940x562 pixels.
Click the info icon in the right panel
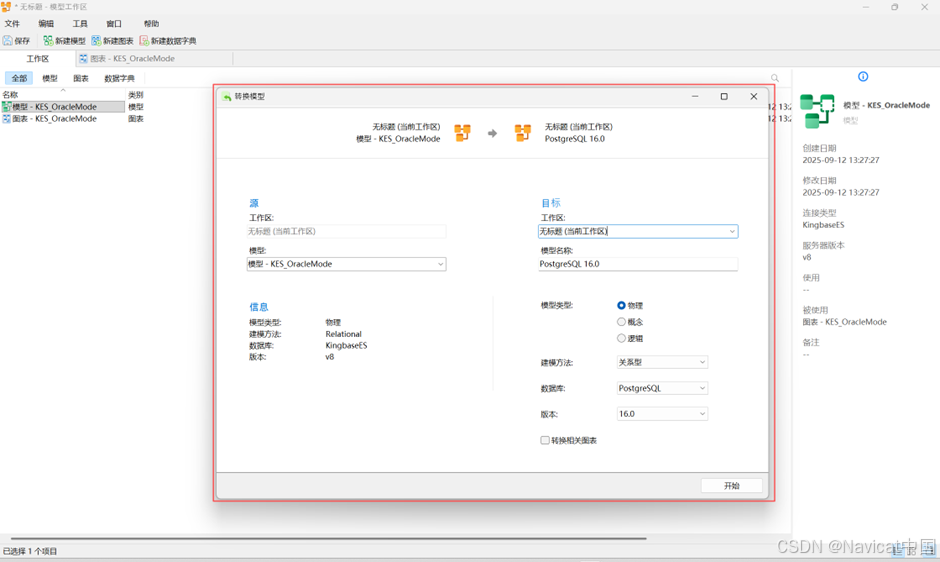(863, 76)
